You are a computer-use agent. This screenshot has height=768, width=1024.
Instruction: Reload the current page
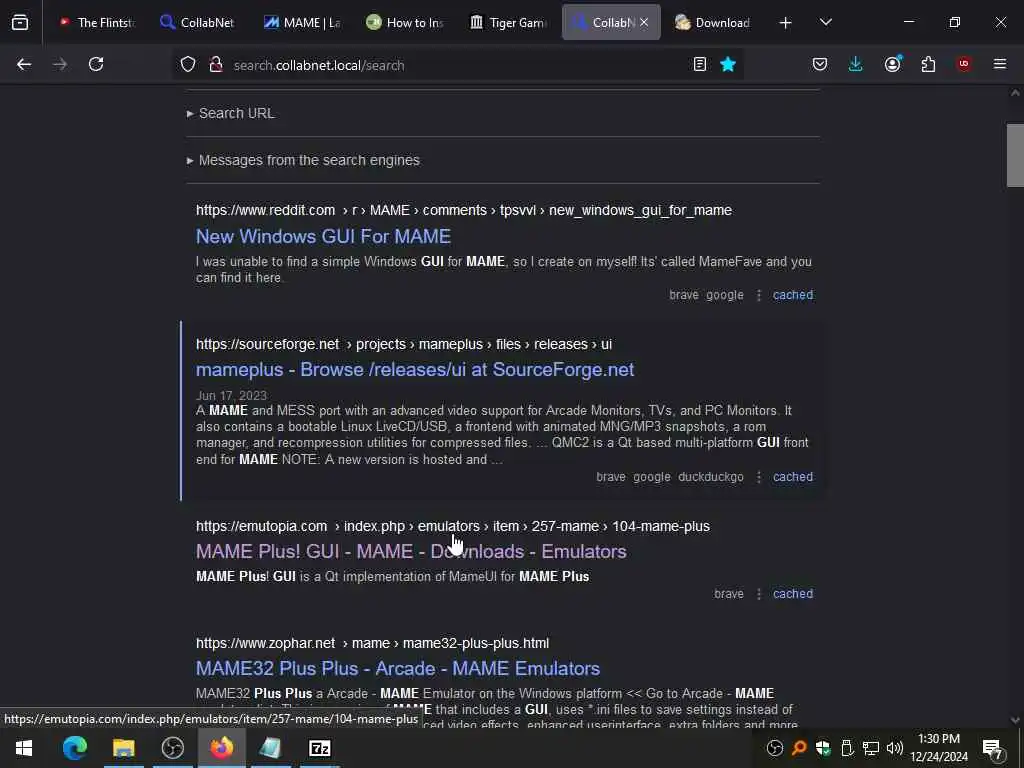pyautogui.click(x=96, y=64)
